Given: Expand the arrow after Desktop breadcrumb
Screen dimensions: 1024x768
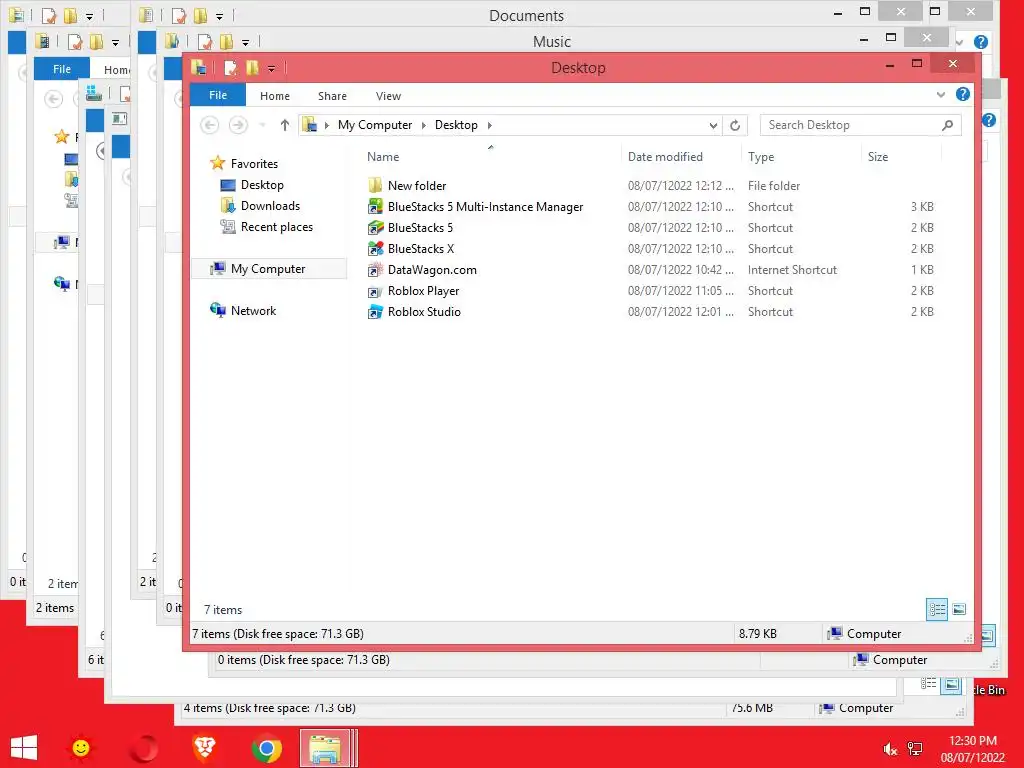Looking at the screenshot, I should 489,125.
